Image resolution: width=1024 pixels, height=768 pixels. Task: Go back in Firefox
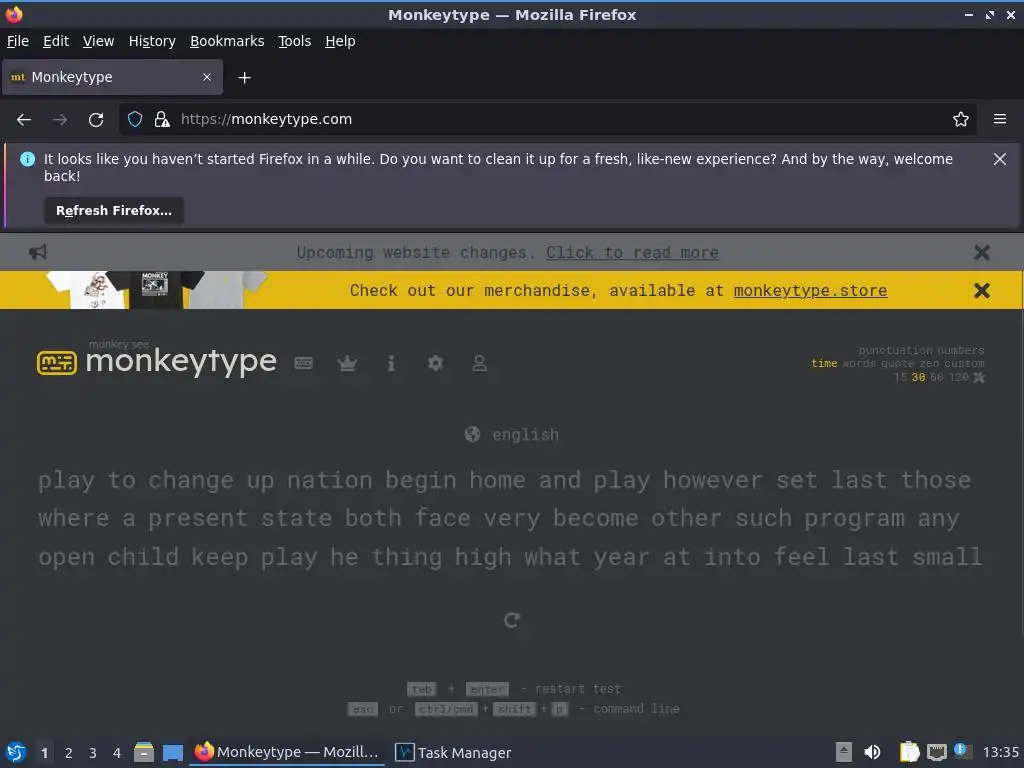tap(24, 120)
